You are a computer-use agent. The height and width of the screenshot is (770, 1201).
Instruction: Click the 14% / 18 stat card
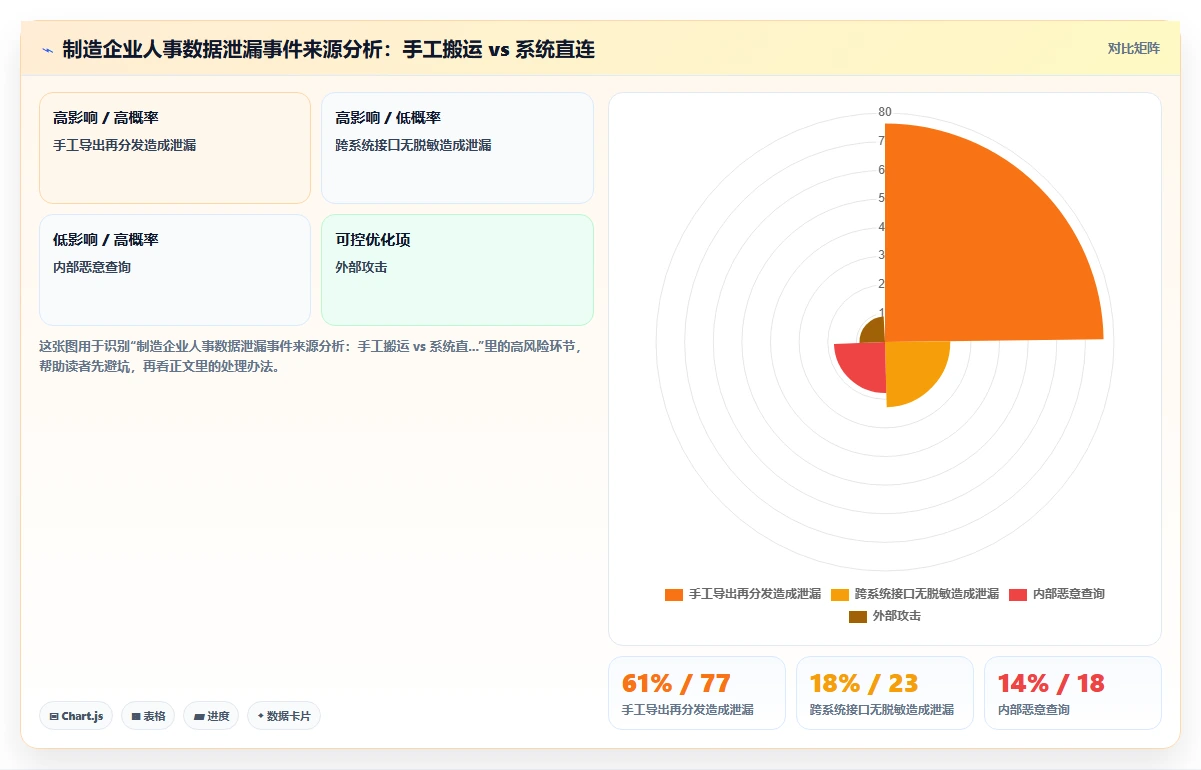tap(1073, 693)
